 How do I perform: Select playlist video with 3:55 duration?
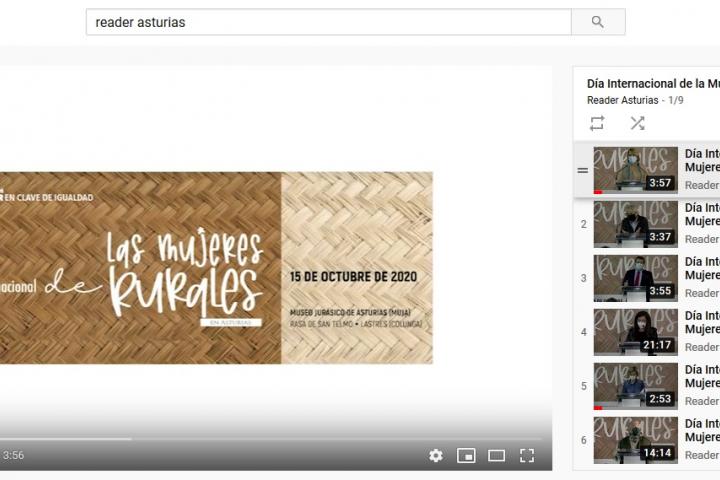pos(635,278)
